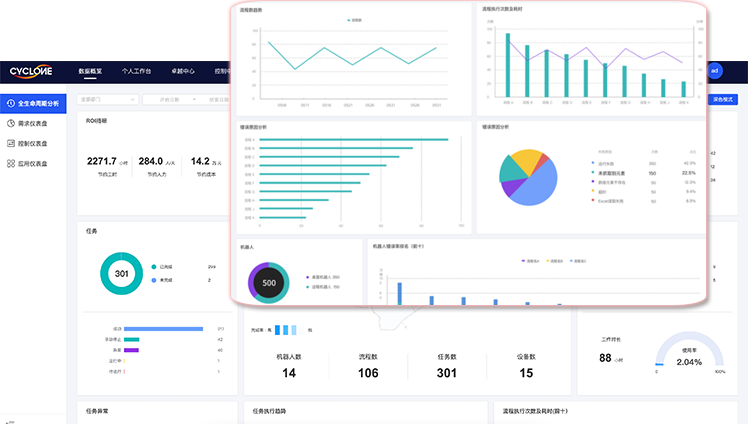Click the purple bar in task status chart

131,350
